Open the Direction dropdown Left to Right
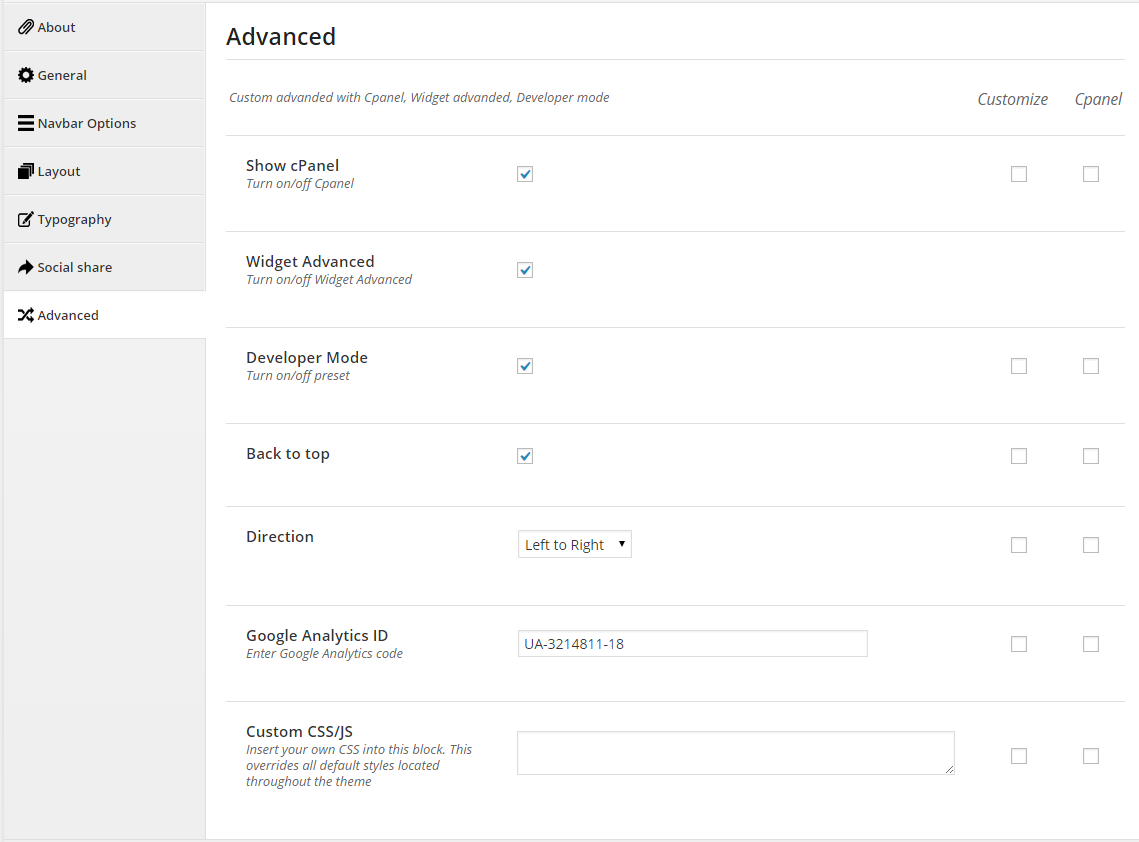1139x842 pixels. click(575, 544)
